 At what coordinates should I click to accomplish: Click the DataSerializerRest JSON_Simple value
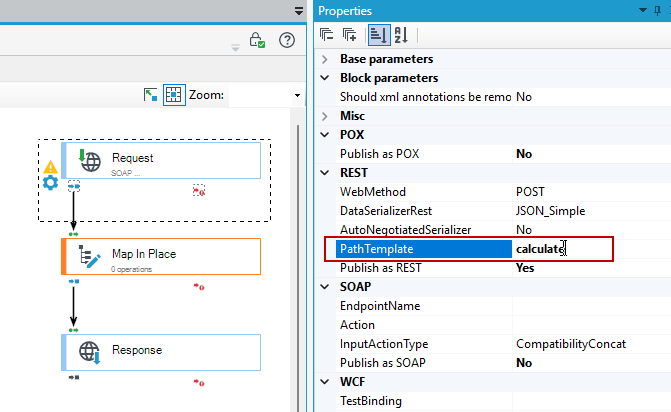click(x=550, y=211)
